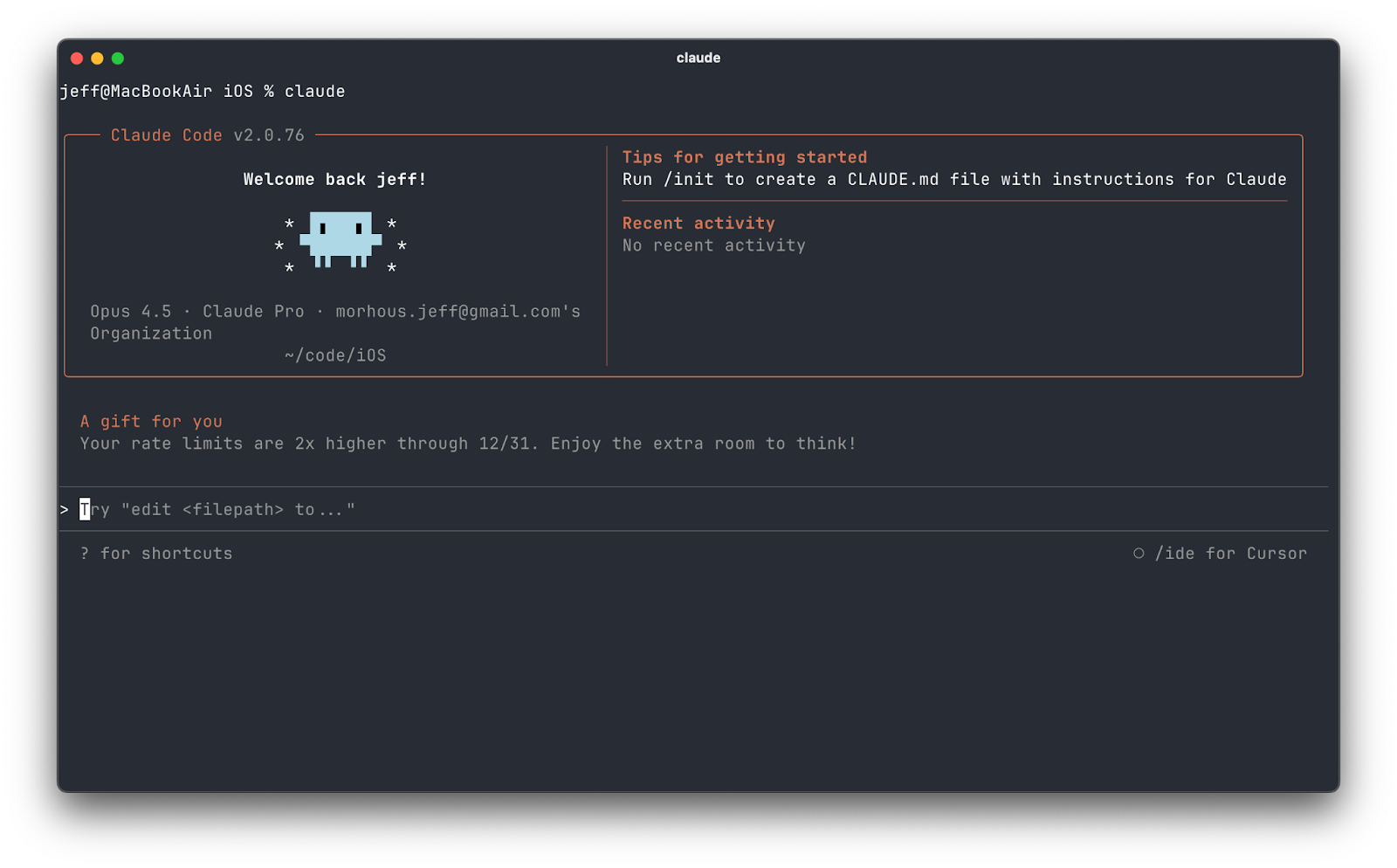
Task: Click the yellow minimize traffic light
Action: point(97,58)
